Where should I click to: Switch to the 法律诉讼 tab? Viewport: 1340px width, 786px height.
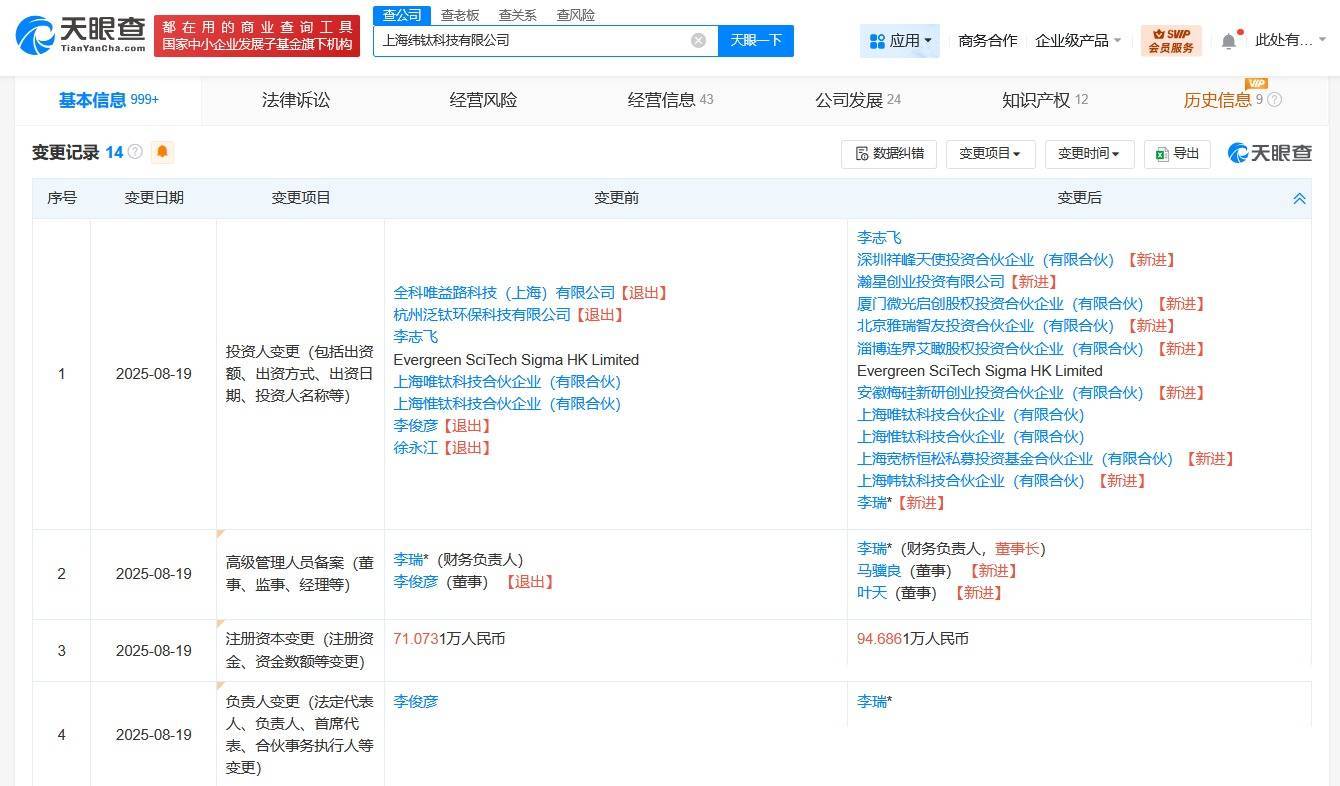(x=296, y=100)
